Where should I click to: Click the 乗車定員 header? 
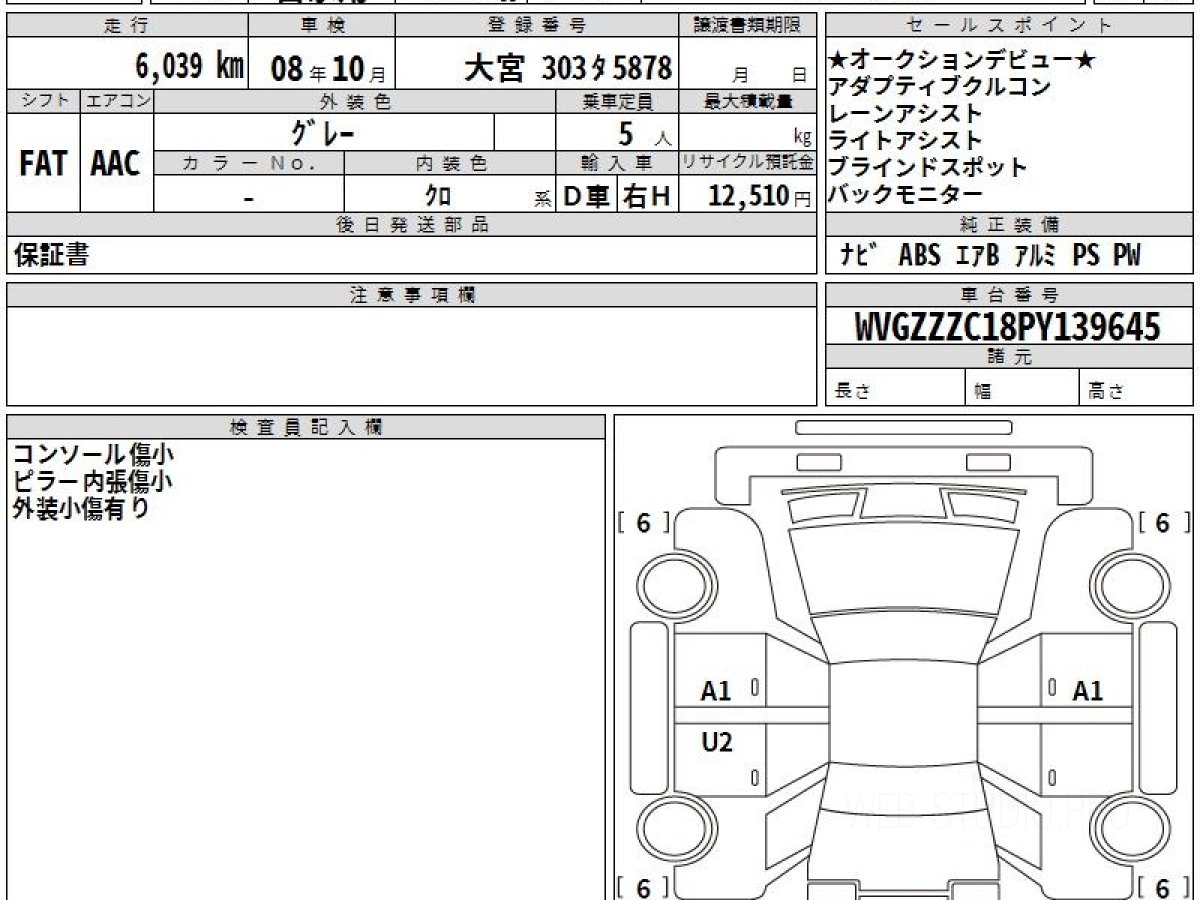pyautogui.click(x=617, y=101)
